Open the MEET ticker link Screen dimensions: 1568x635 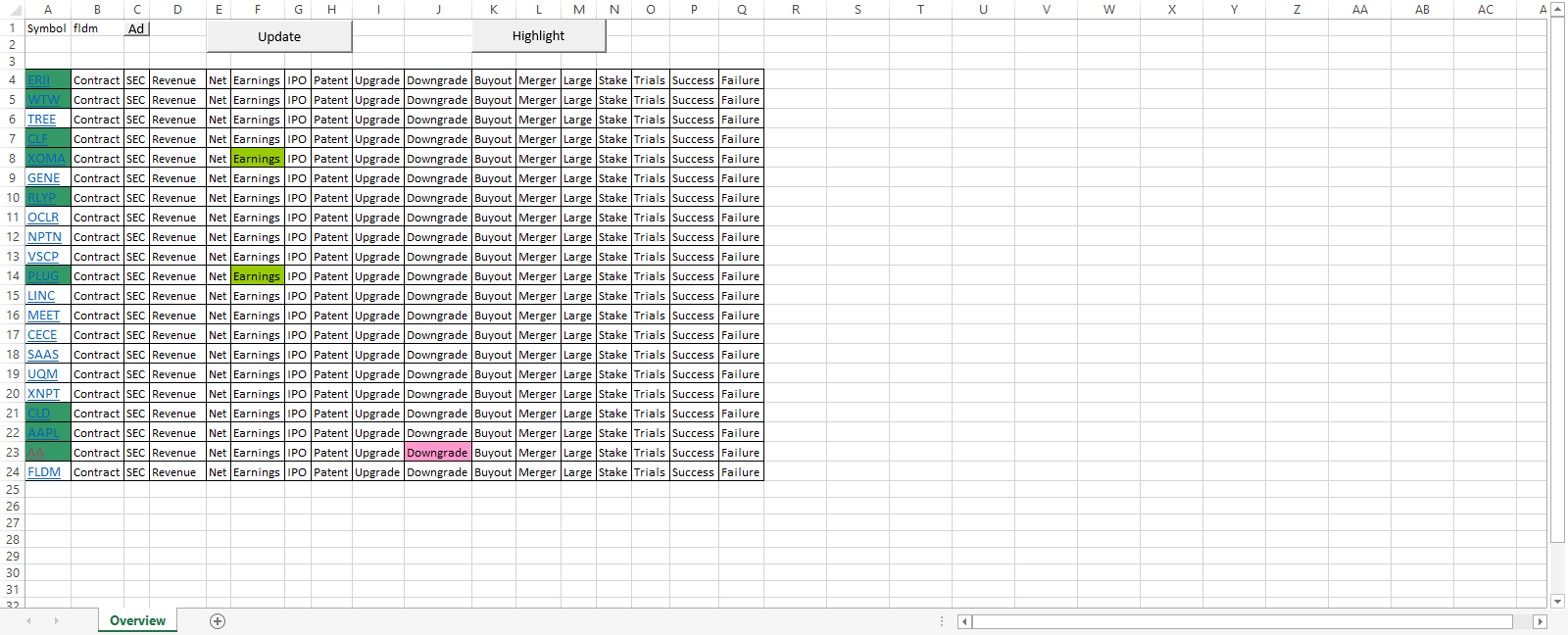point(43,316)
